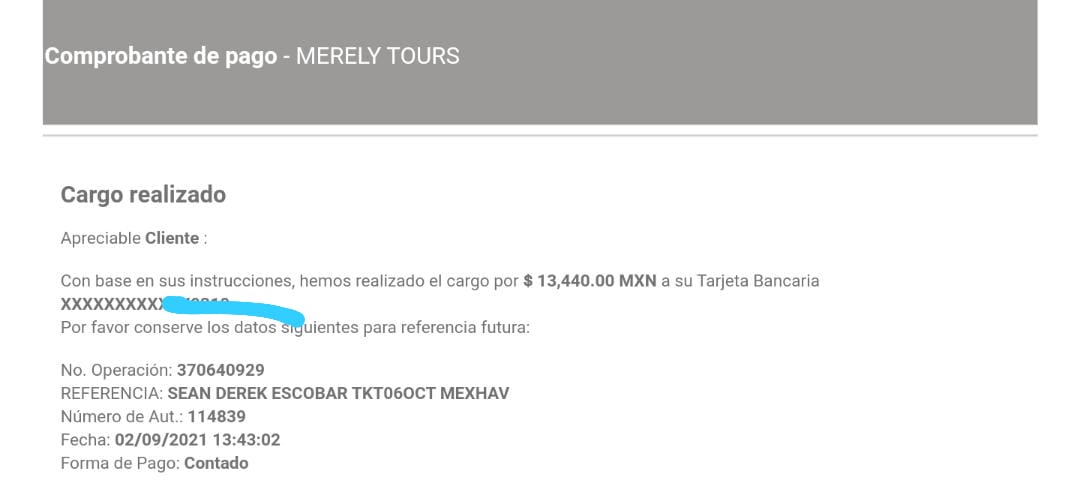Screen dimensions: 1080x486
Task: Click the blue scribble covering card digits
Action: [x=234, y=310]
